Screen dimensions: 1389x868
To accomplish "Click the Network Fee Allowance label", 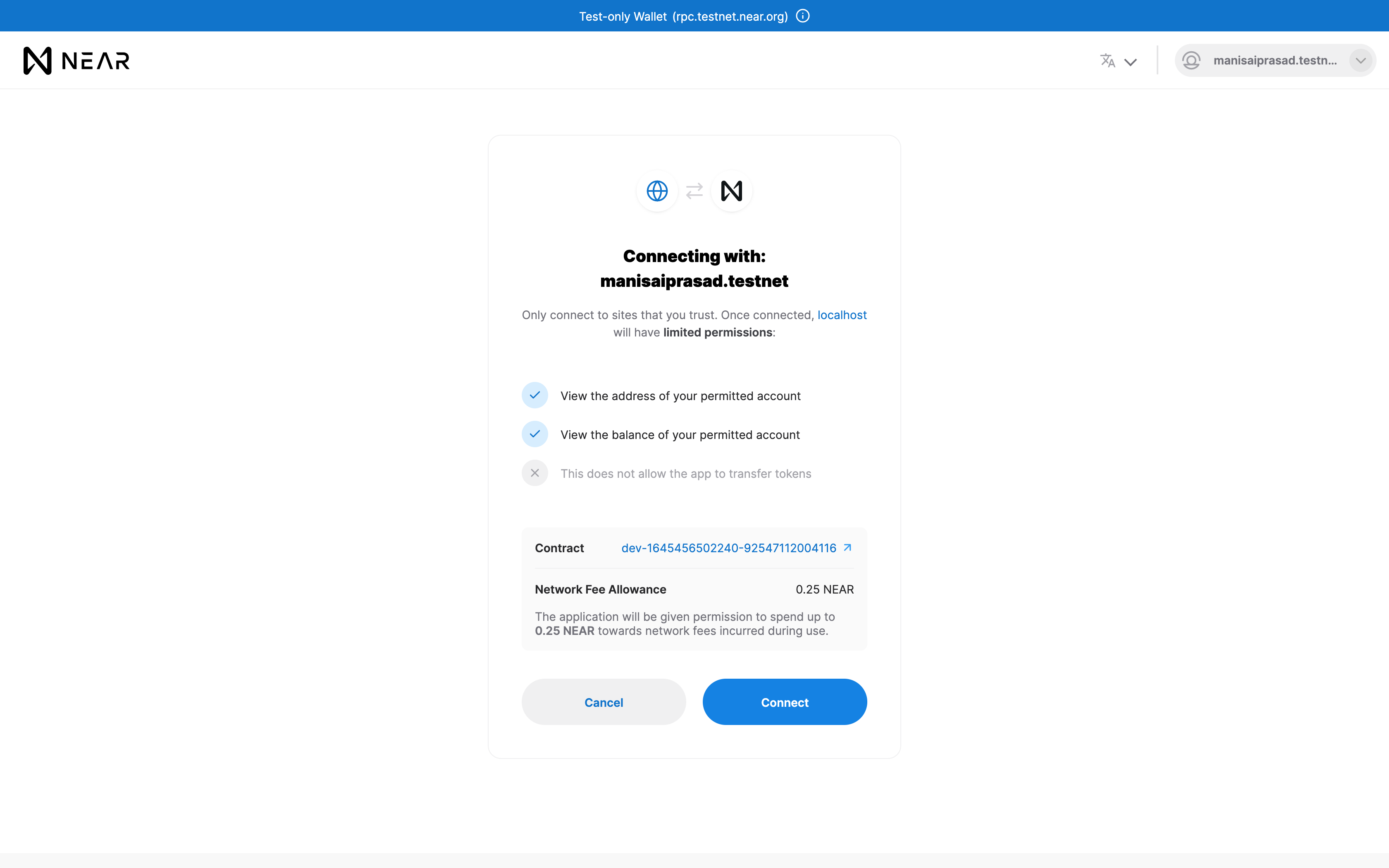I will 600,589.
